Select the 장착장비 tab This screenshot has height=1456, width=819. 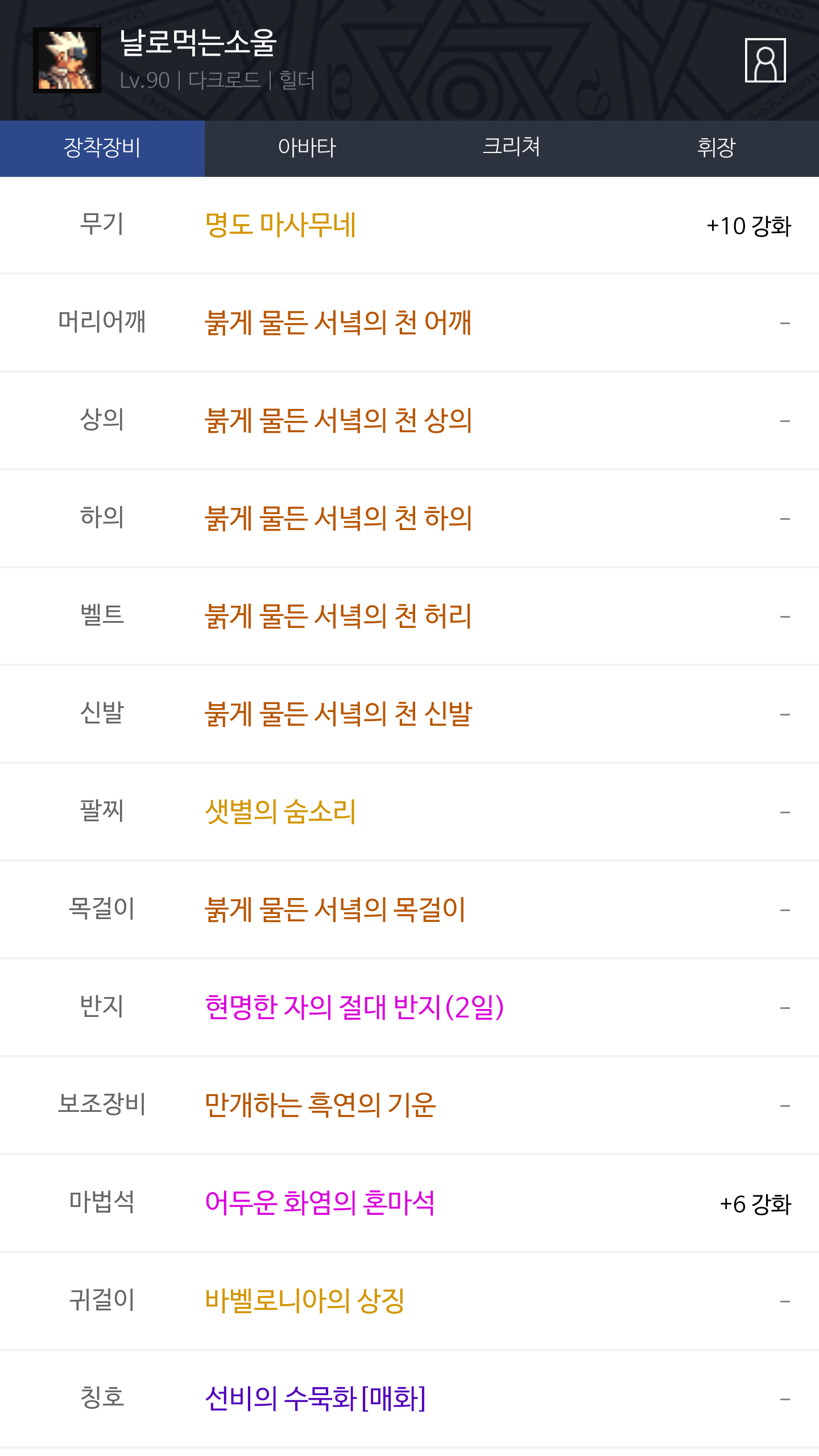(102, 148)
